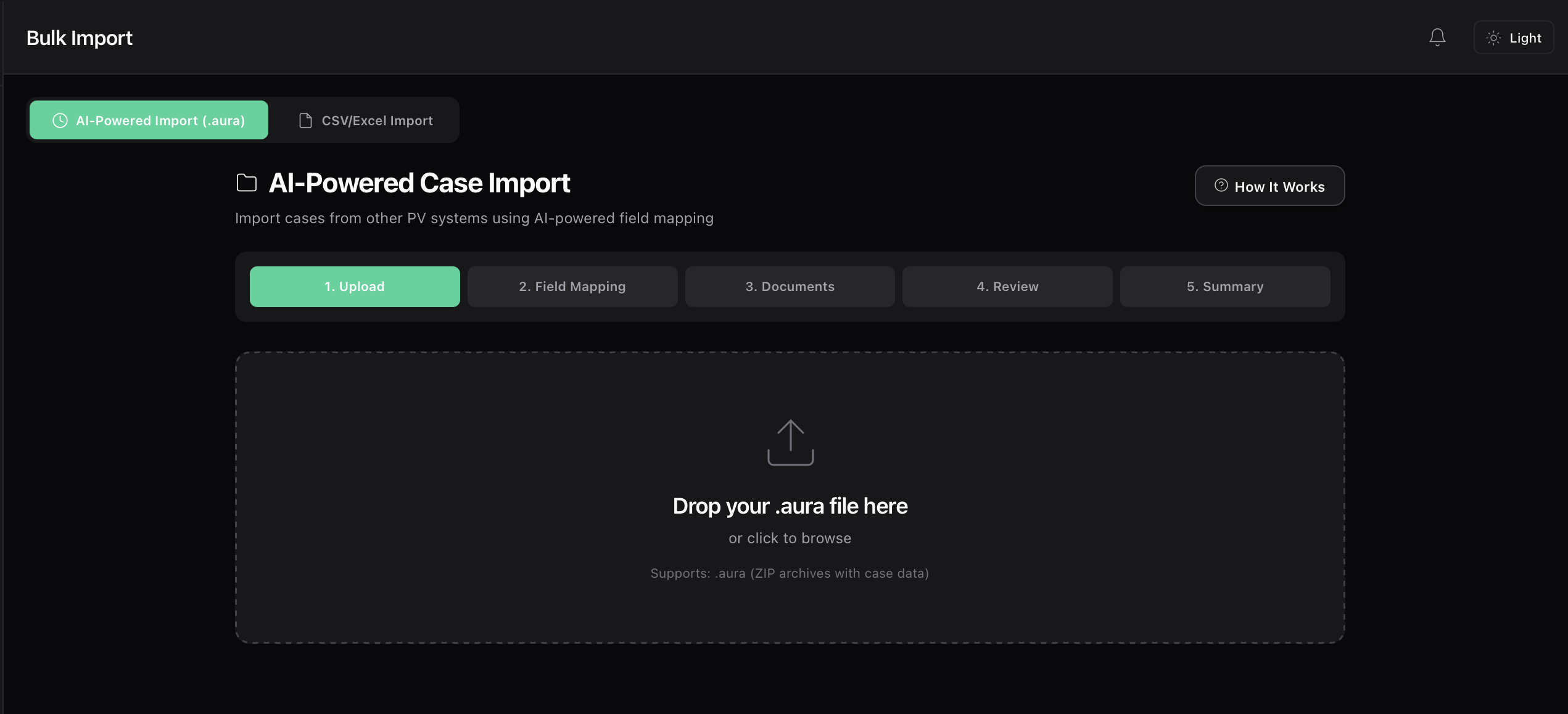Click the document icon beside CSV/Excel Import
The width and height of the screenshot is (1568, 714).
point(305,120)
